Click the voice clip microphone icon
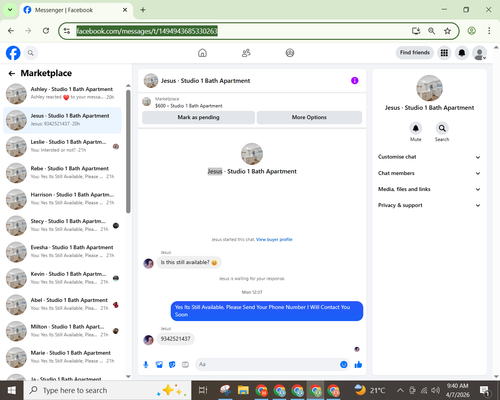The width and height of the screenshot is (500, 400). coord(146,364)
